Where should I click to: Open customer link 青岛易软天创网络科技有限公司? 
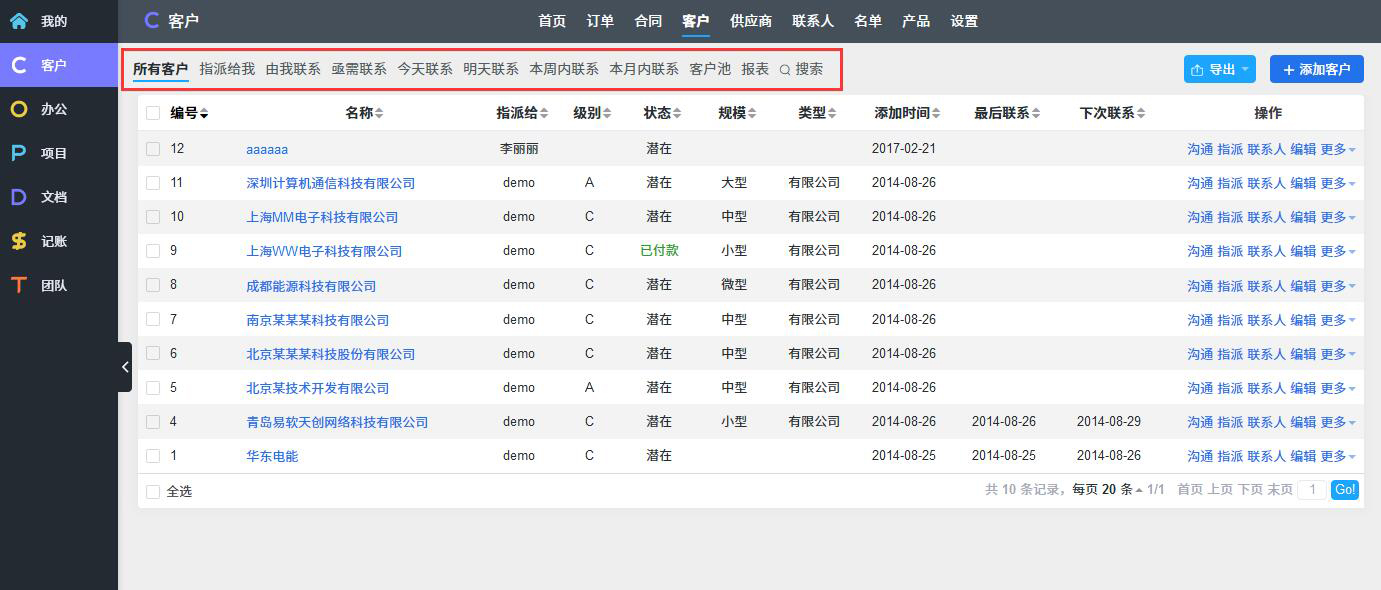pos(337,422)
